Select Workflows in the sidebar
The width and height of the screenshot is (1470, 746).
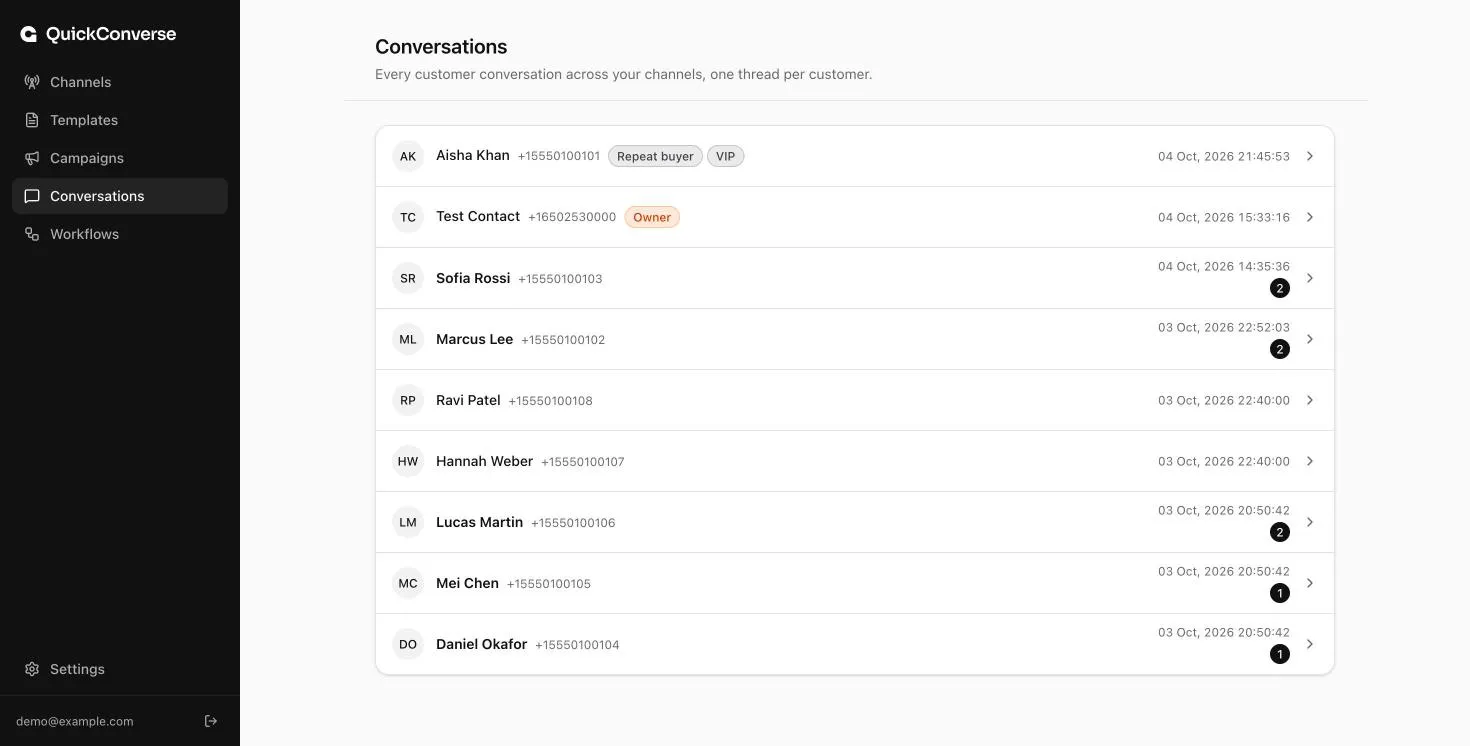point(120,234)
